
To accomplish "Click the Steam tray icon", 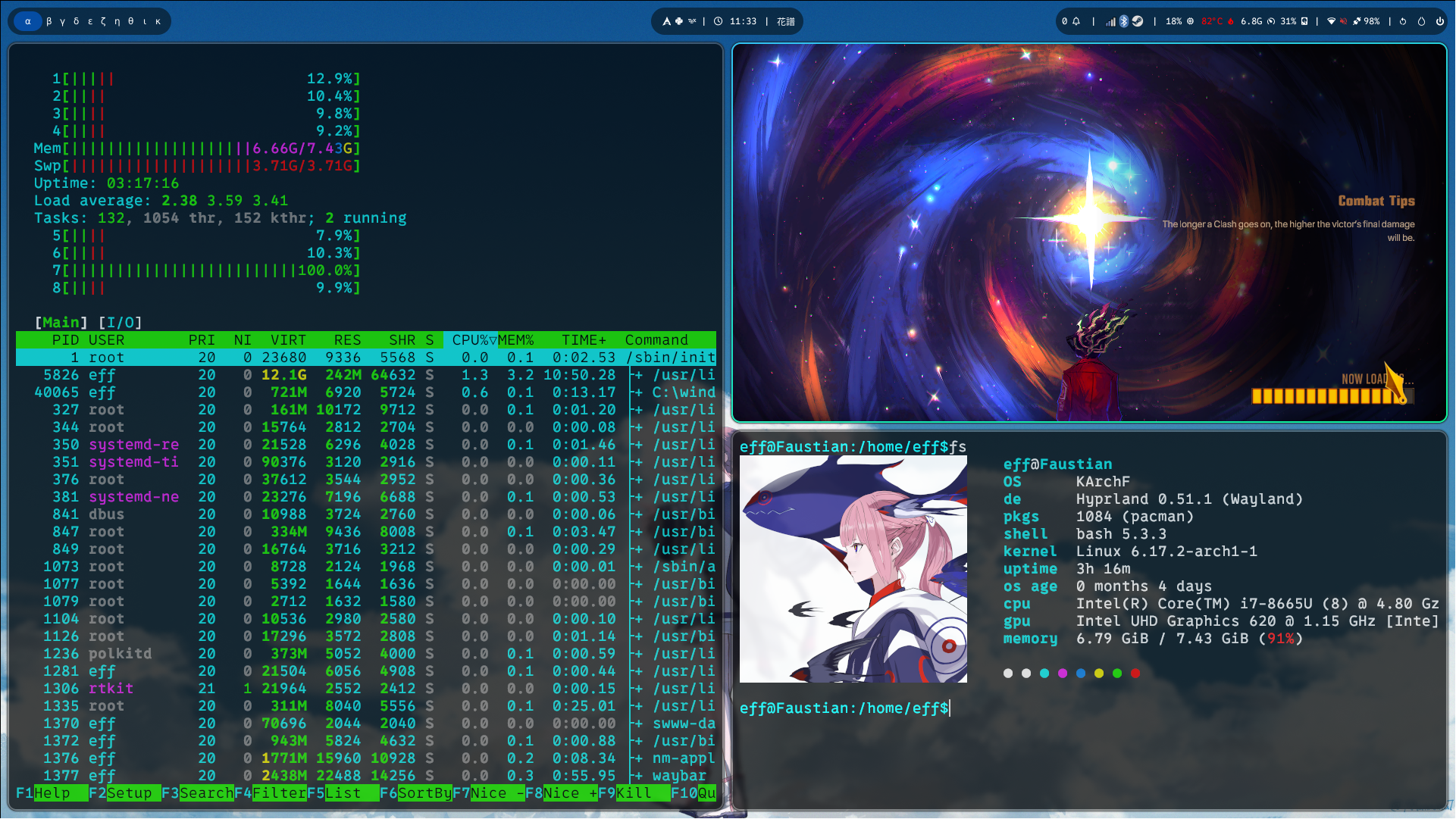I will 1138,21.
